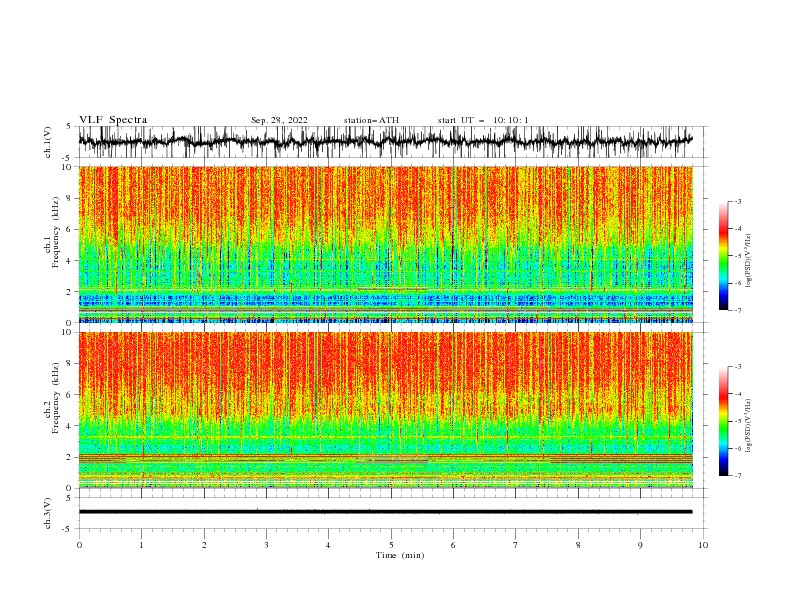The image size is (792, 612).
Task: Click the ch.1 colorbar label log(PSD)(V²/Hz)
Action: [749, 261]
